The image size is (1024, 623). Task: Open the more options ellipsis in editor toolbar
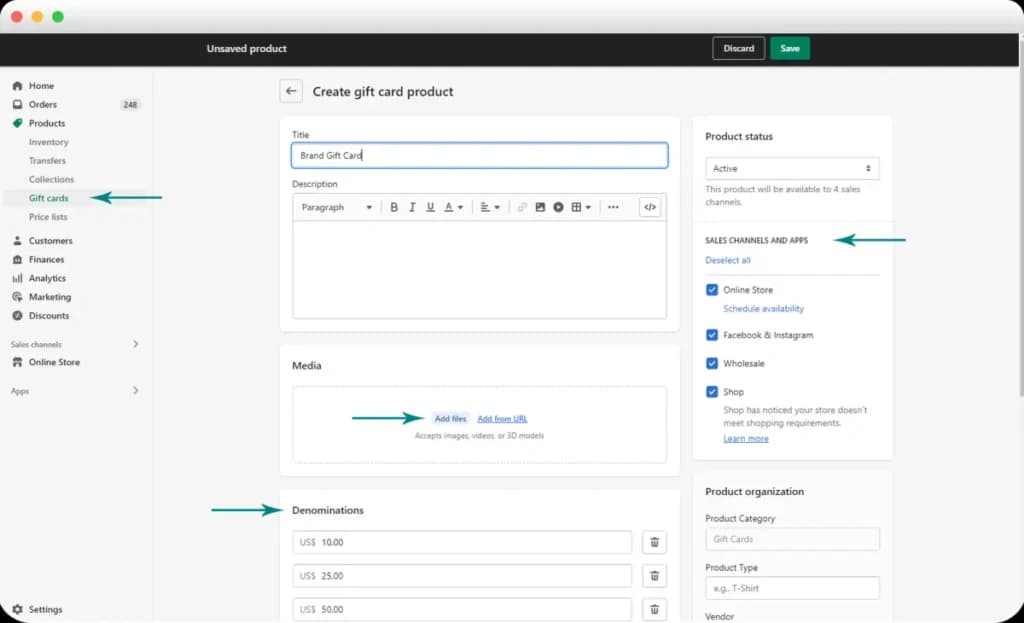613,207
